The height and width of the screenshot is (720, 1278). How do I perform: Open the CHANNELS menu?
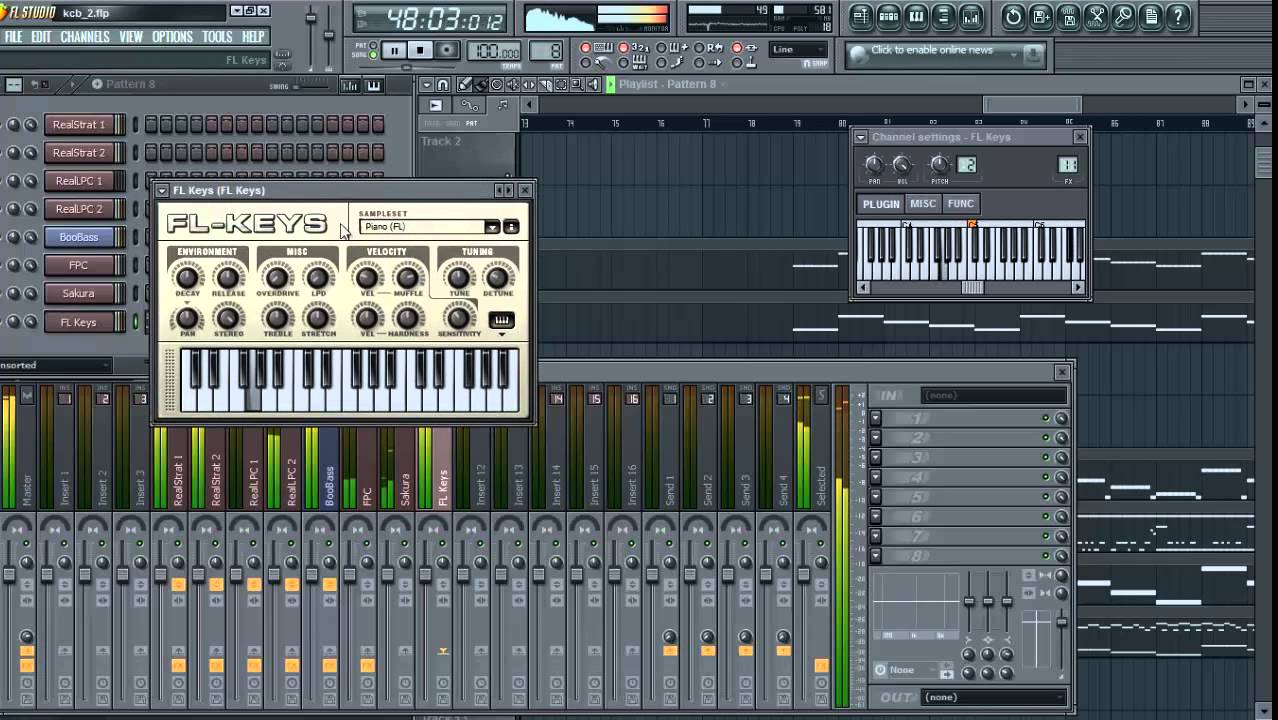coord(85,37)
